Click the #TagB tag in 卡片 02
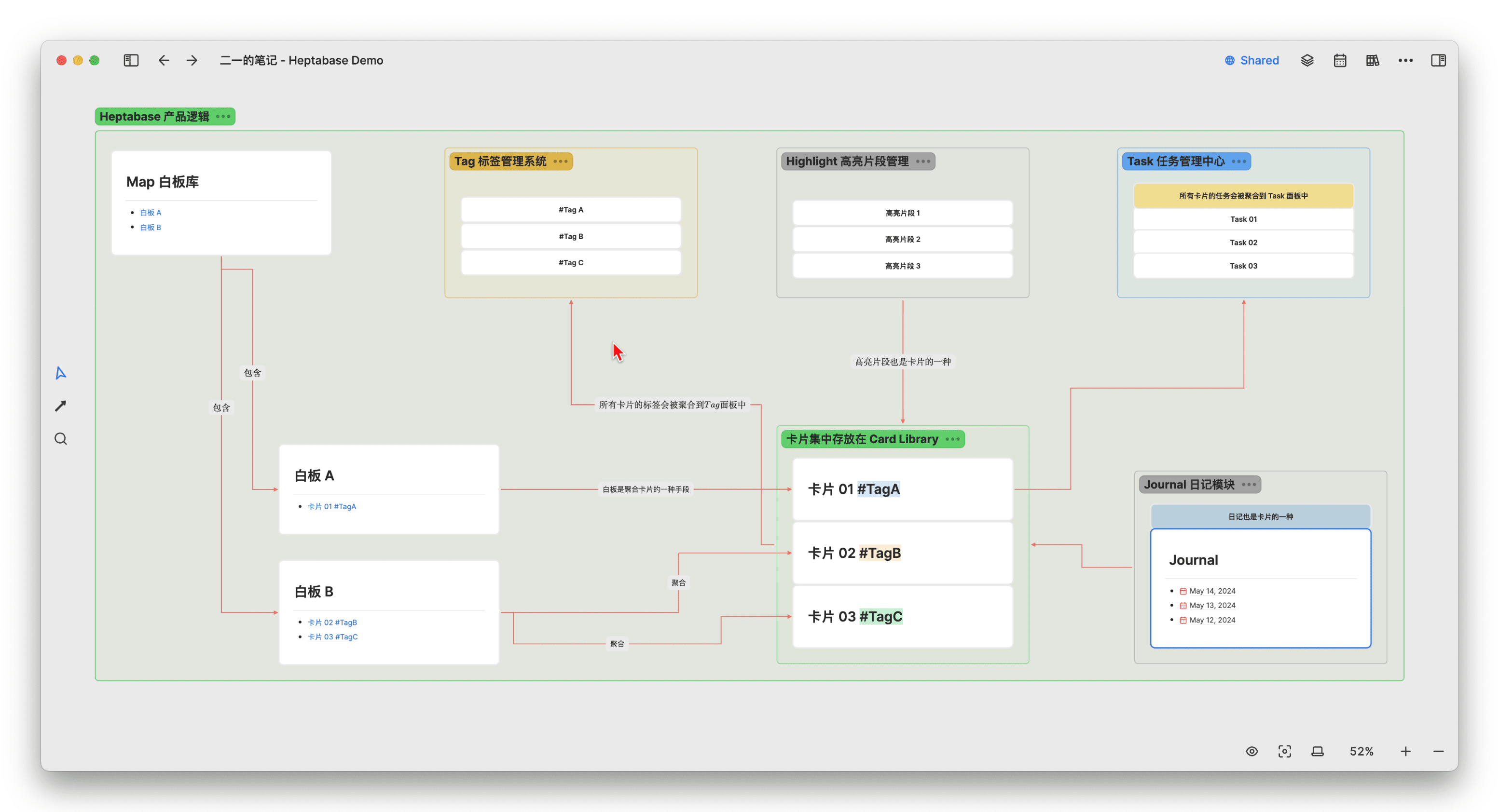The image size is (1499, 812). pos(880,553)
